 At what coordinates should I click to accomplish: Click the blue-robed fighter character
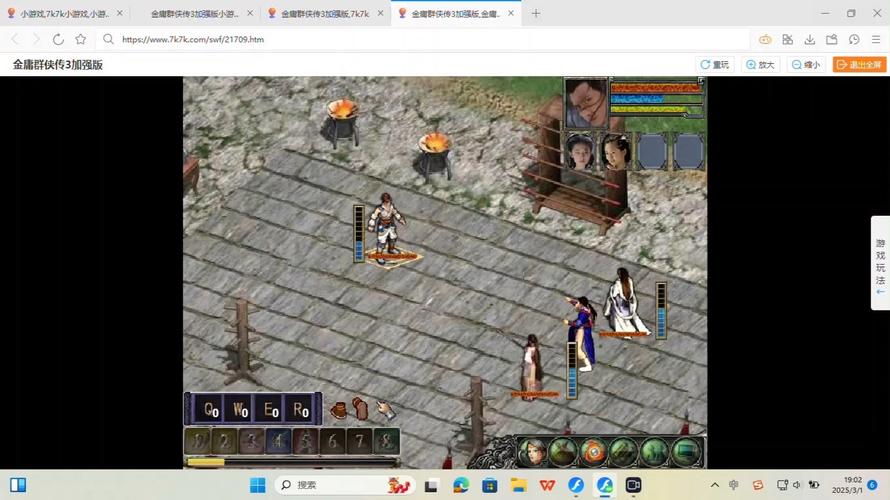click(x=582, y=333)
